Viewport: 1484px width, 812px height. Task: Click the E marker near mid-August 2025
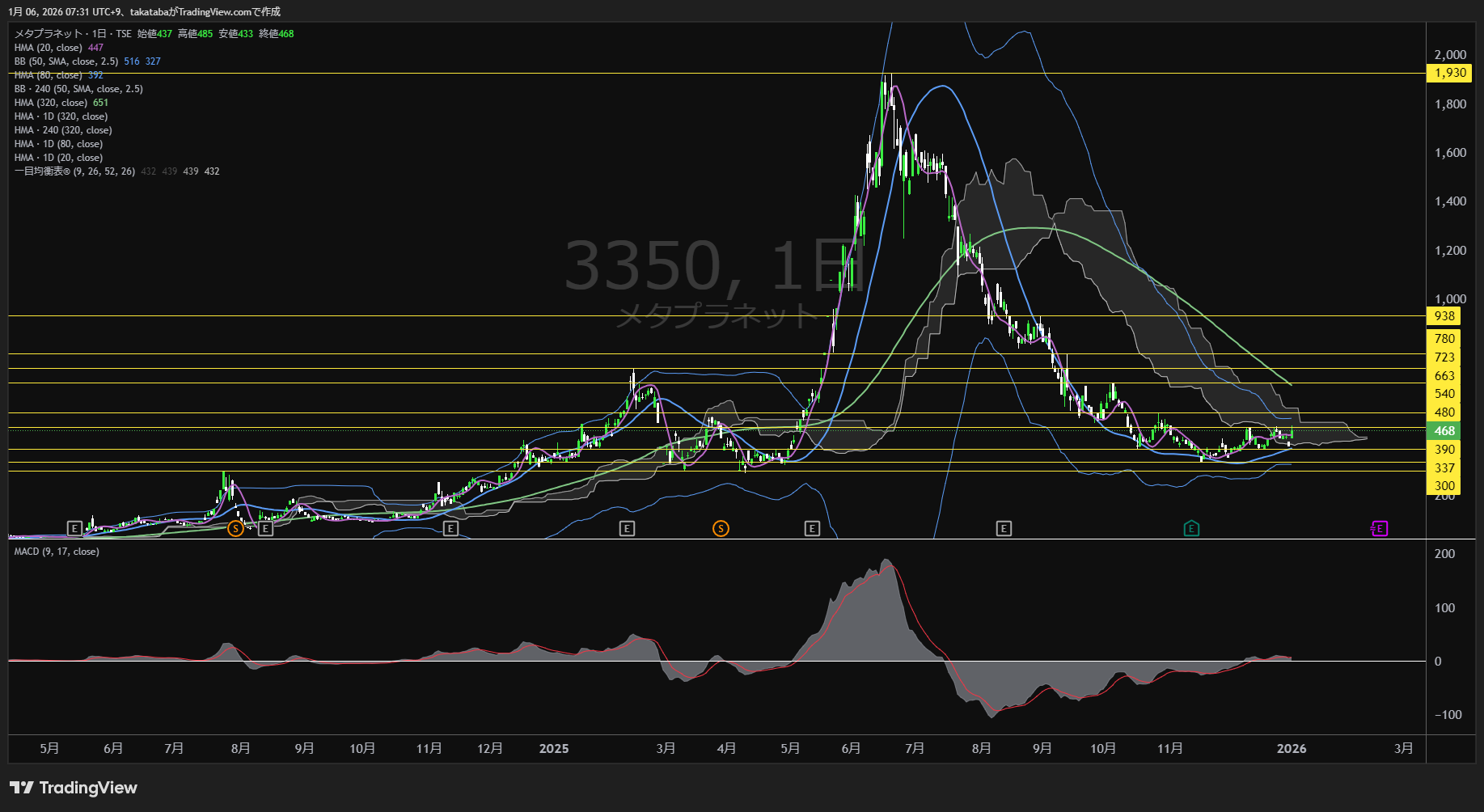tap(1004, 528)
